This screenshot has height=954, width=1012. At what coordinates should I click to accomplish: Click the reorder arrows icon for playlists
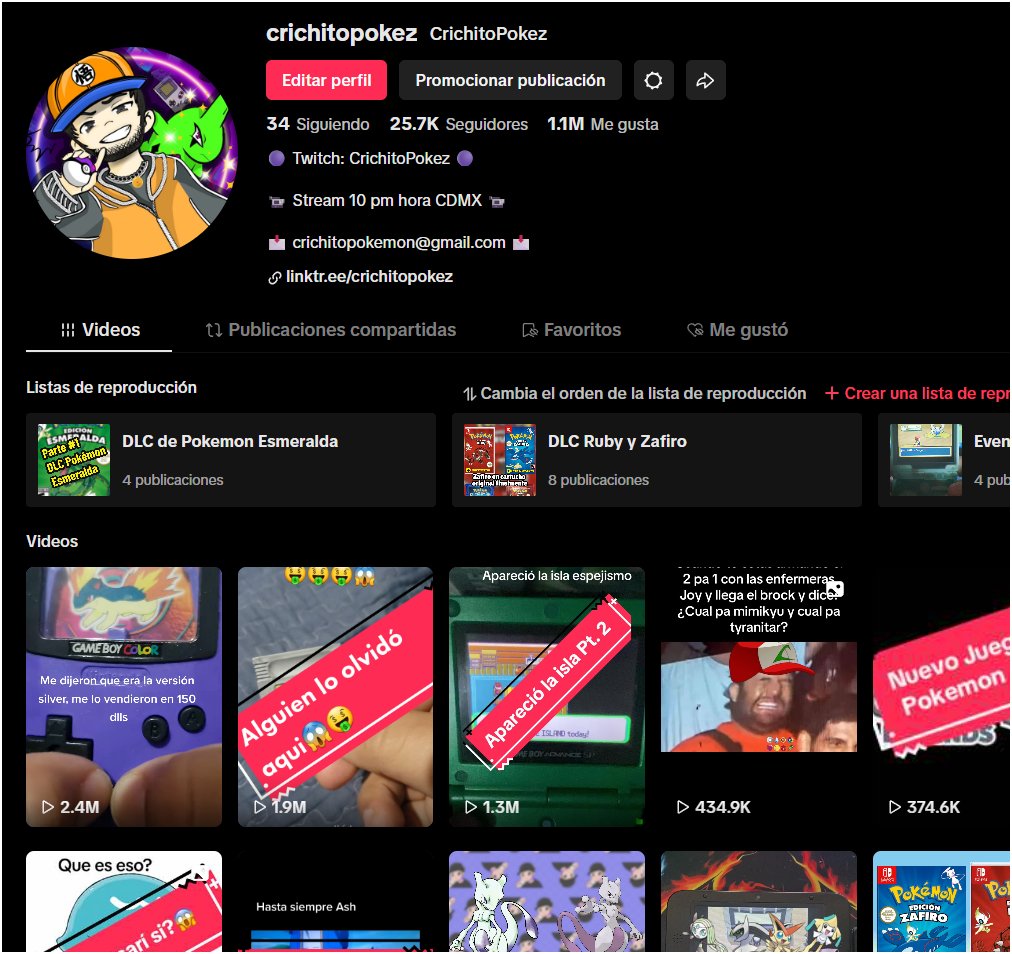(469, 394)
